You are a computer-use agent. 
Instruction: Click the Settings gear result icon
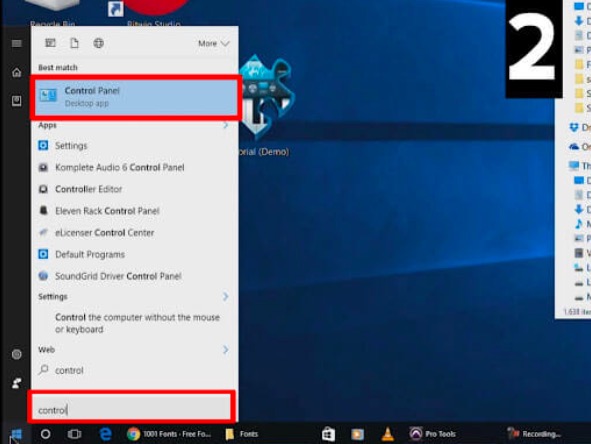coord(43,145)
